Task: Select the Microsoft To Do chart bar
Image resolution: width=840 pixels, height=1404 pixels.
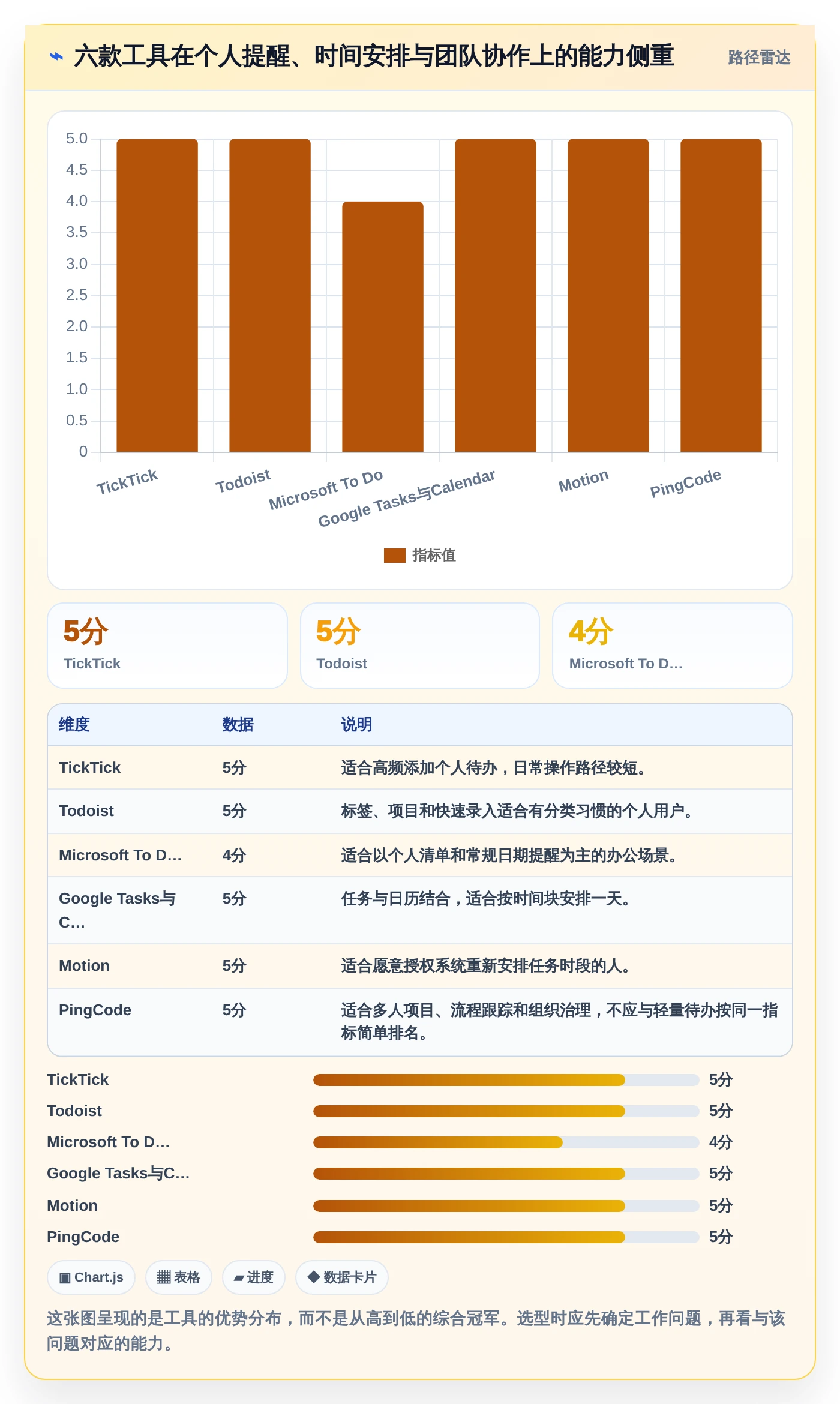Action: click(383, 326)
